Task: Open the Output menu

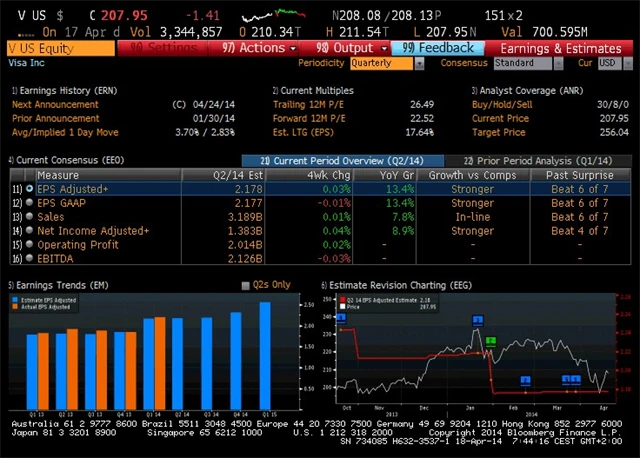Action: tap(346, 47)
